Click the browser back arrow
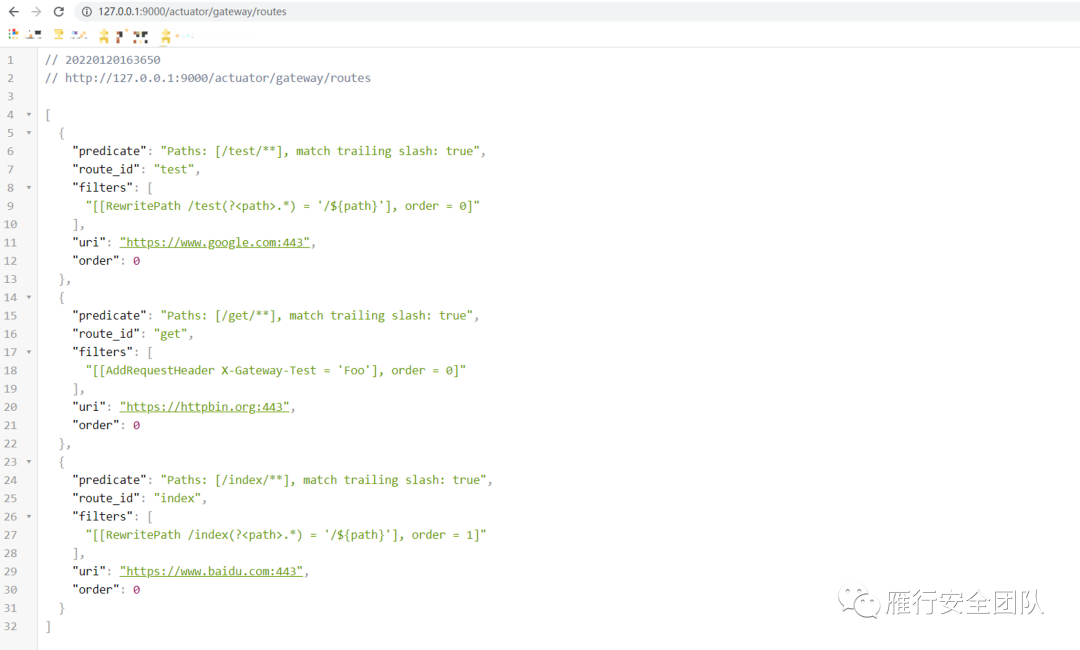The image size is (1080, 650). (x=13, y=11)
